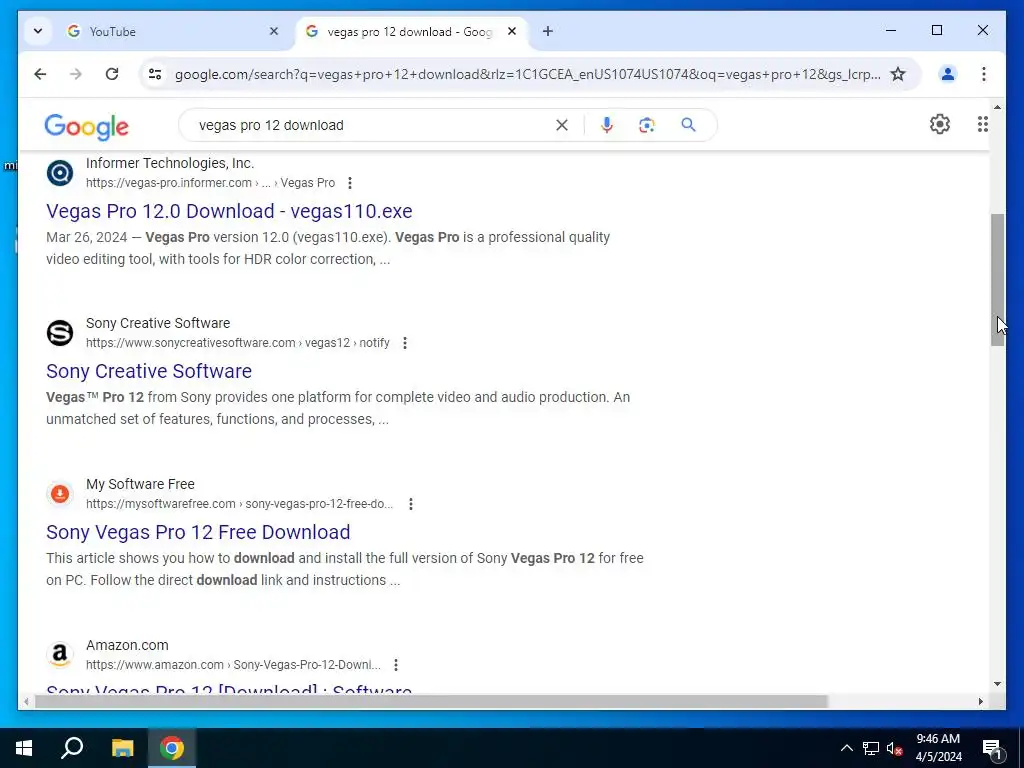Open Windows taskbar search
This screenshot has width=1024, height=768.
(72, 748)
